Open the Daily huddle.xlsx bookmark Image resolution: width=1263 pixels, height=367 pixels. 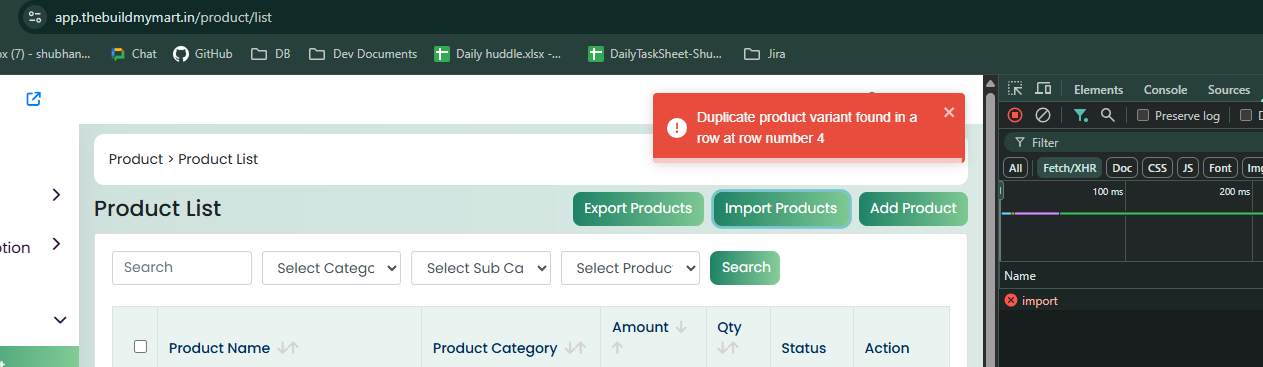[x=498, y=54]
